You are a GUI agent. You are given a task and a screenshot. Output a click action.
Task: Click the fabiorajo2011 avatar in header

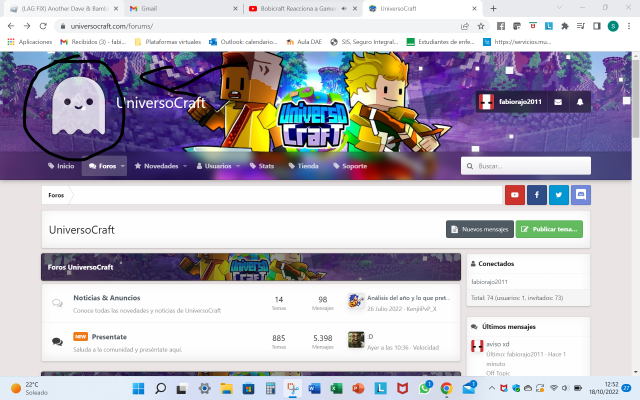pos(486,102)
